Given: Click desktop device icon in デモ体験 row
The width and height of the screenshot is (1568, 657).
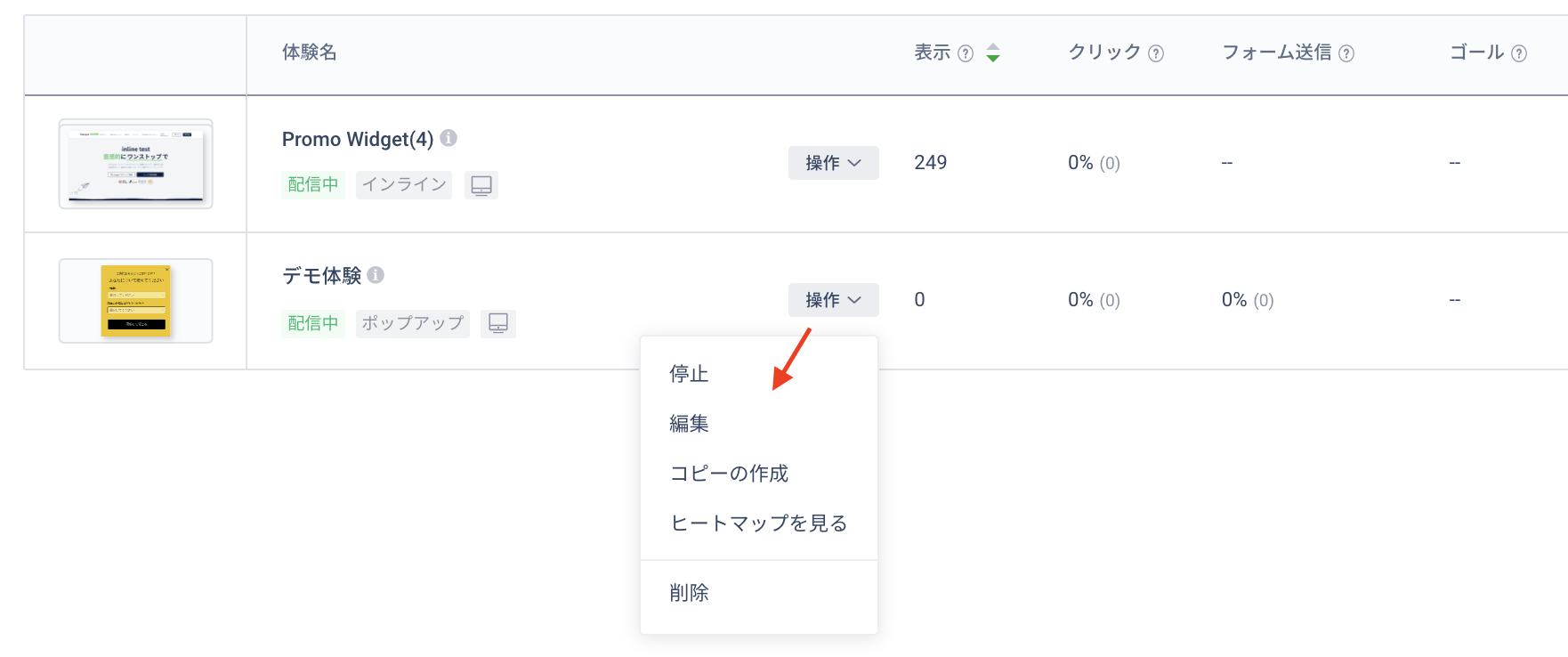Looking at the screenshot, I should 498,322.
